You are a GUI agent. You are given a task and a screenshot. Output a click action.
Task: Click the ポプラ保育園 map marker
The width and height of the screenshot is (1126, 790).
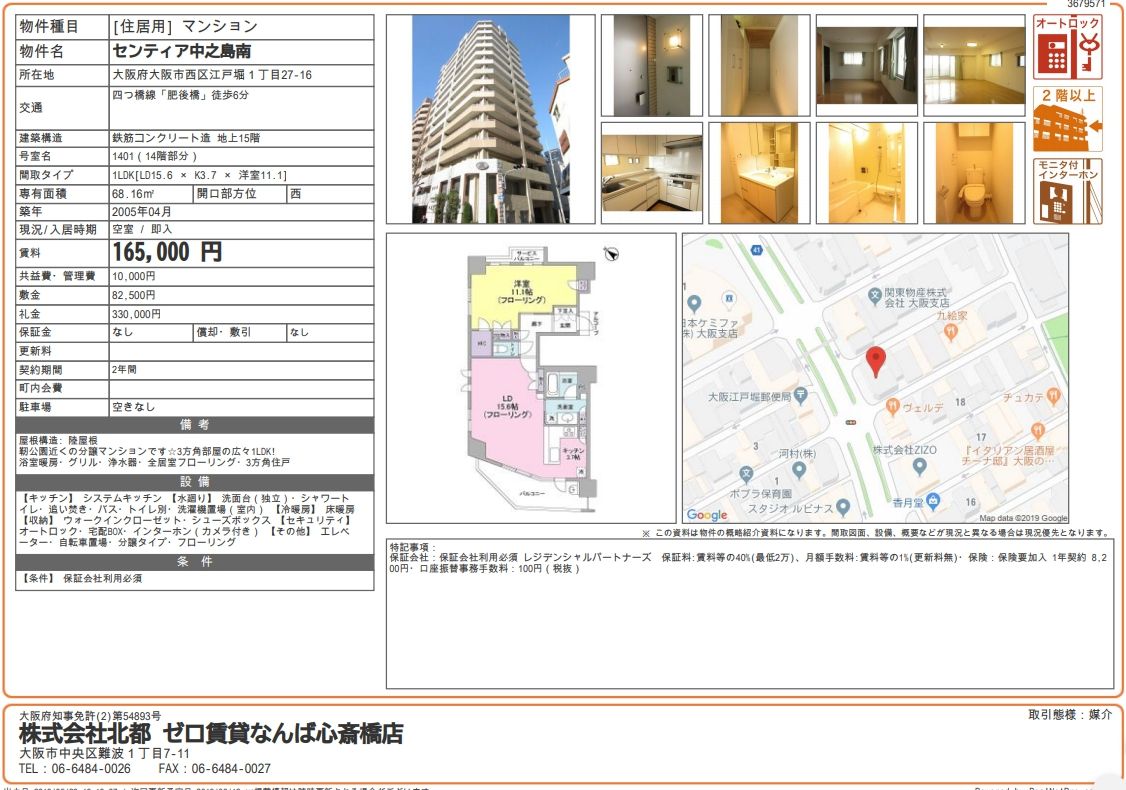click(x=746, y=473)
